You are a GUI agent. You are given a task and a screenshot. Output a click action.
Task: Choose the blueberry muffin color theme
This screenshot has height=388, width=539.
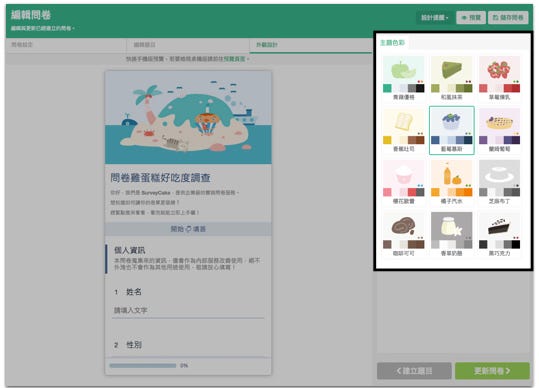click(451, 130)
